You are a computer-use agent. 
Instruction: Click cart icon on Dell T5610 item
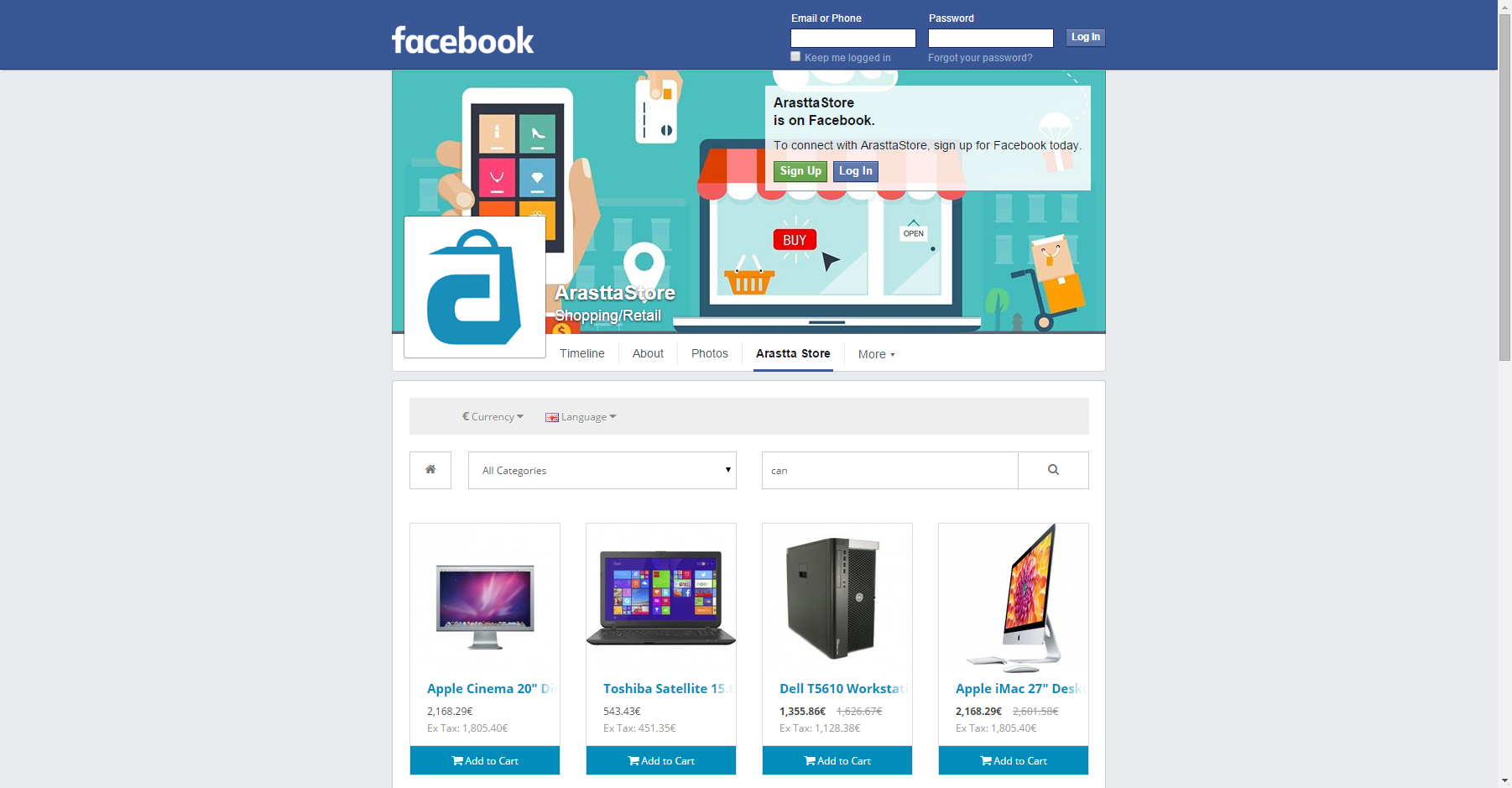[810, 761]
